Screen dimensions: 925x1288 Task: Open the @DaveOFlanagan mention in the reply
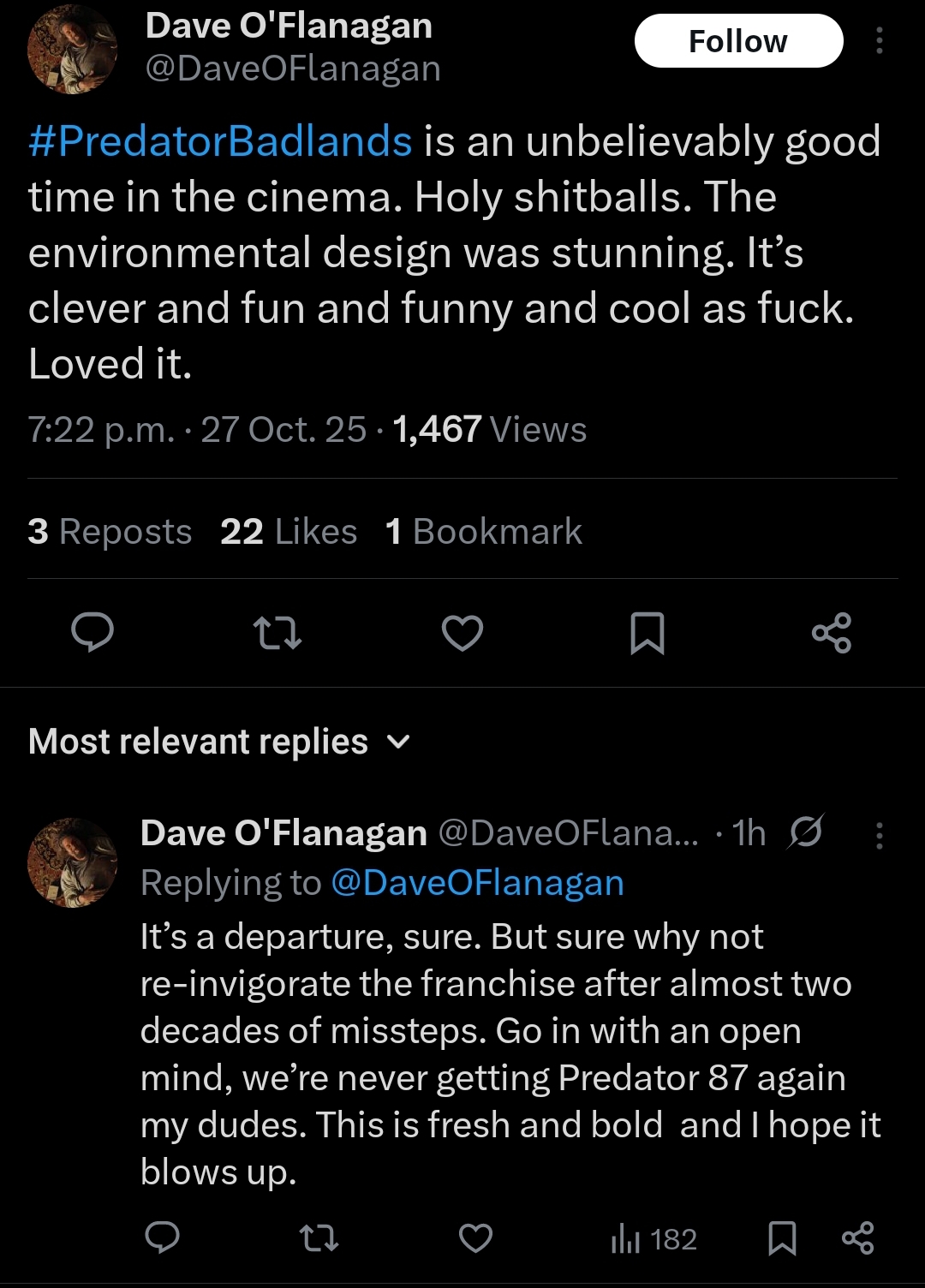477,883
